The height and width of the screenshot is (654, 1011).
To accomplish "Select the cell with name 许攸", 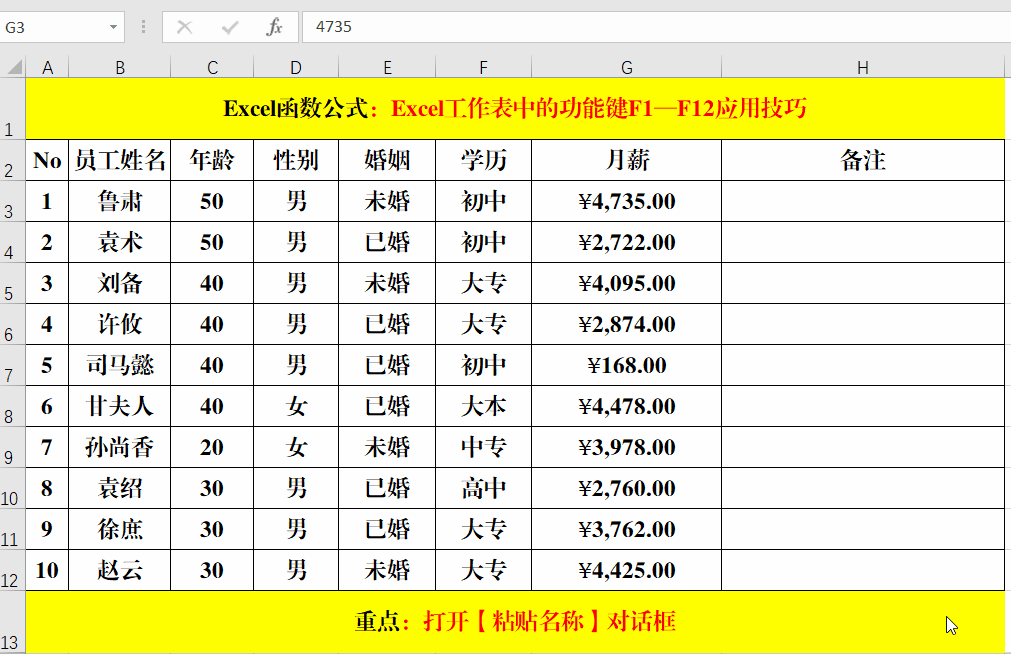I will pyautogui.click(x=120, y=324).
